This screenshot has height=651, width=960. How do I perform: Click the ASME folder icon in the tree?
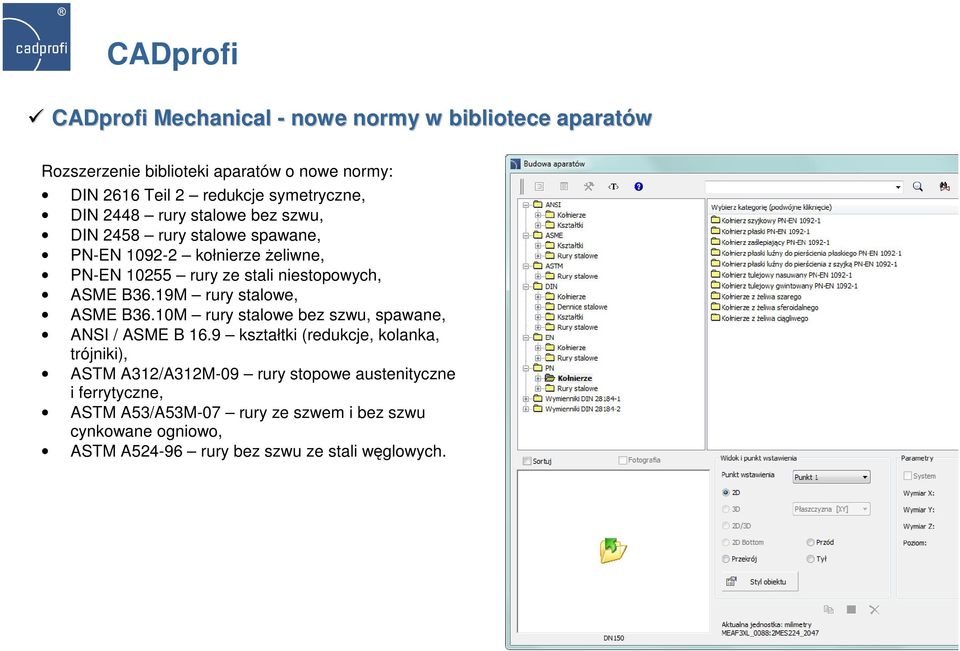tap(538, 235)
